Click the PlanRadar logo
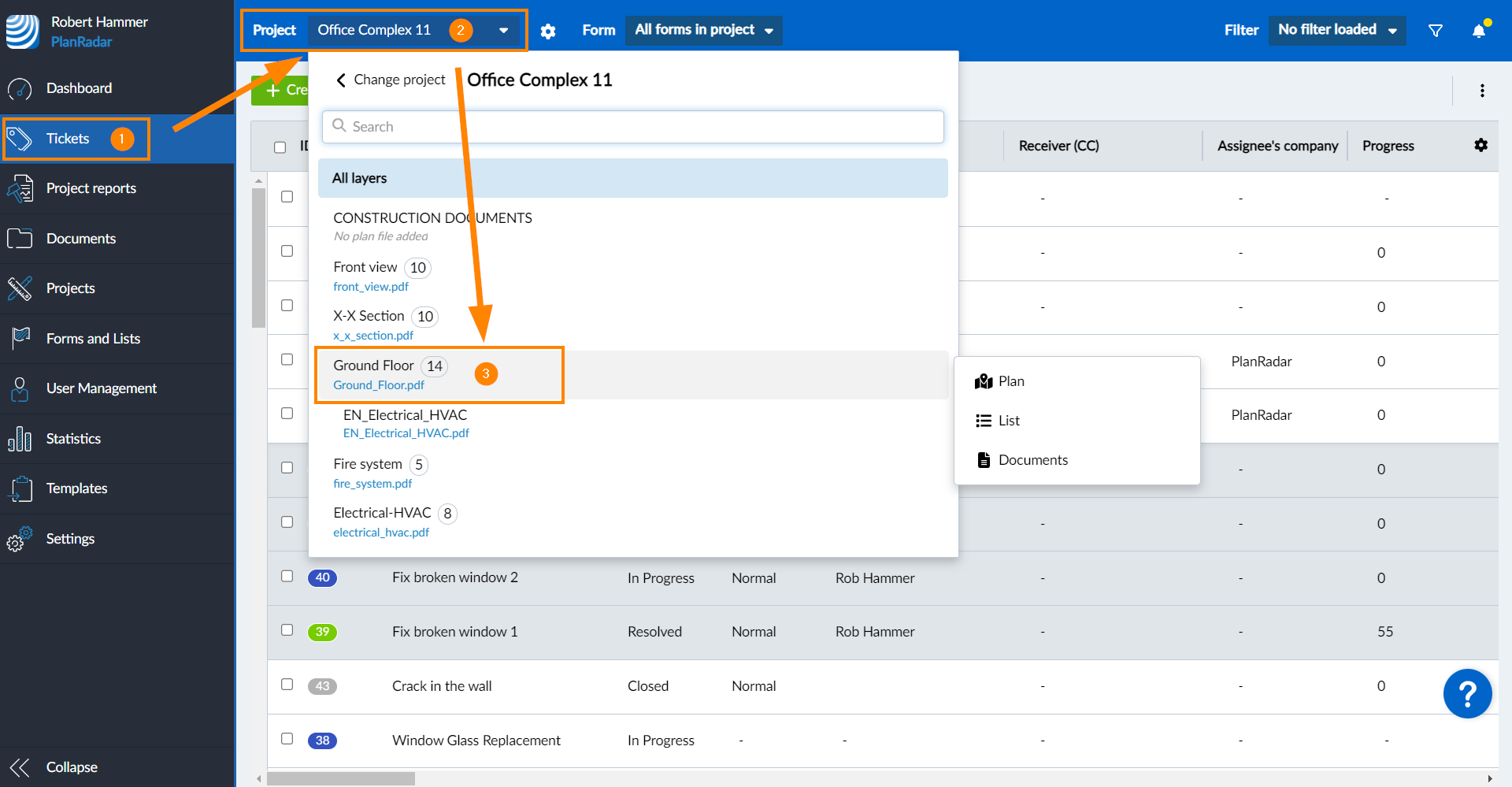1512x787 pixels. click(23, 32)
